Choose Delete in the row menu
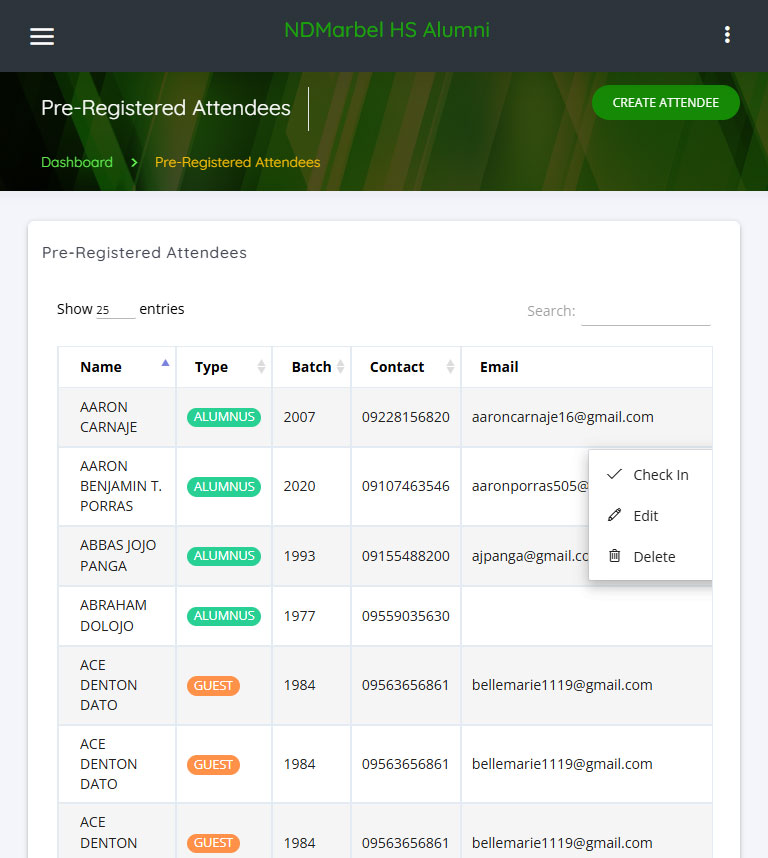This screenshot has width=768, height=858. pos(654,557)
